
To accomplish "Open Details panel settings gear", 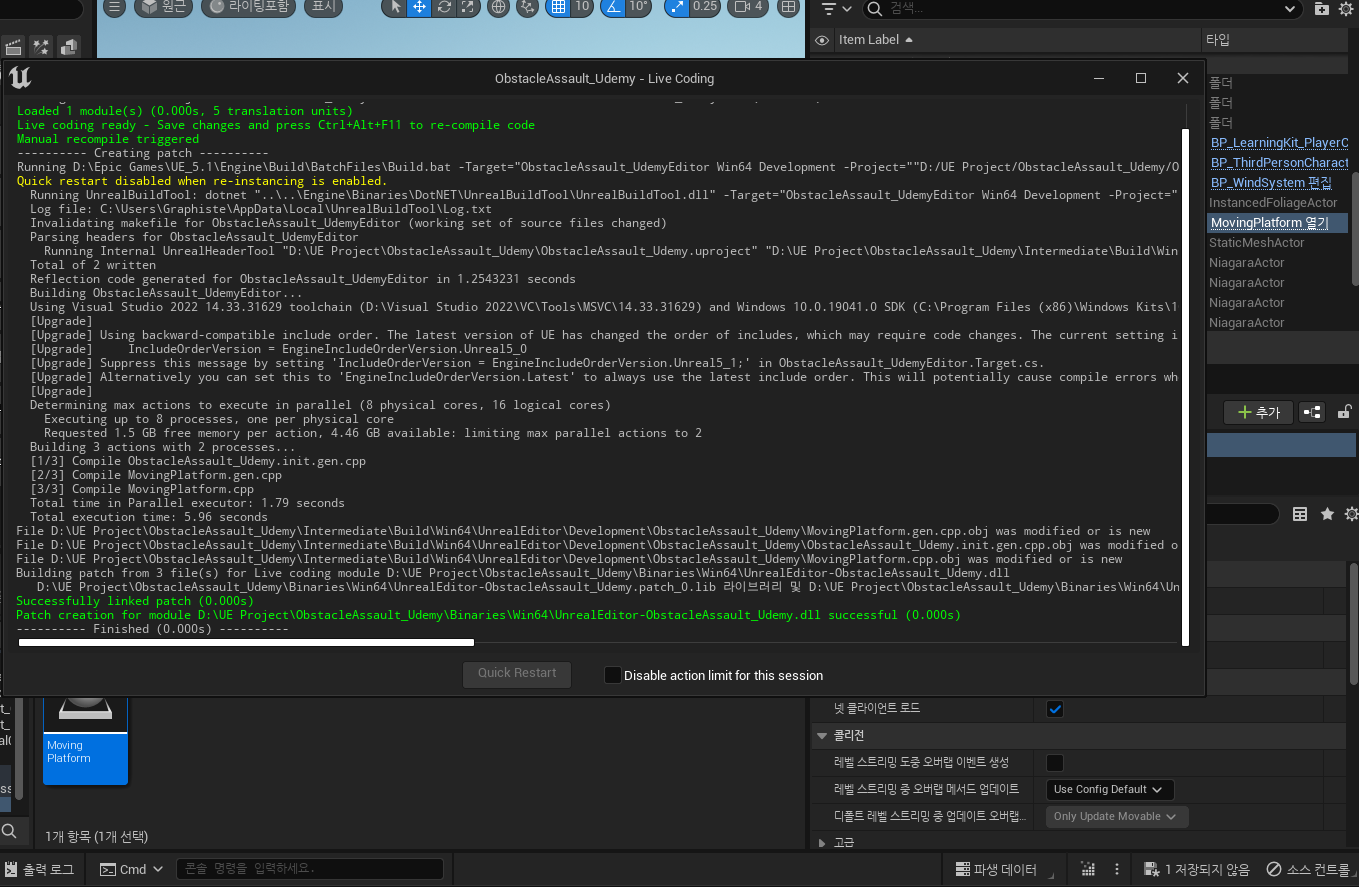I will [x=1351, y=514].
